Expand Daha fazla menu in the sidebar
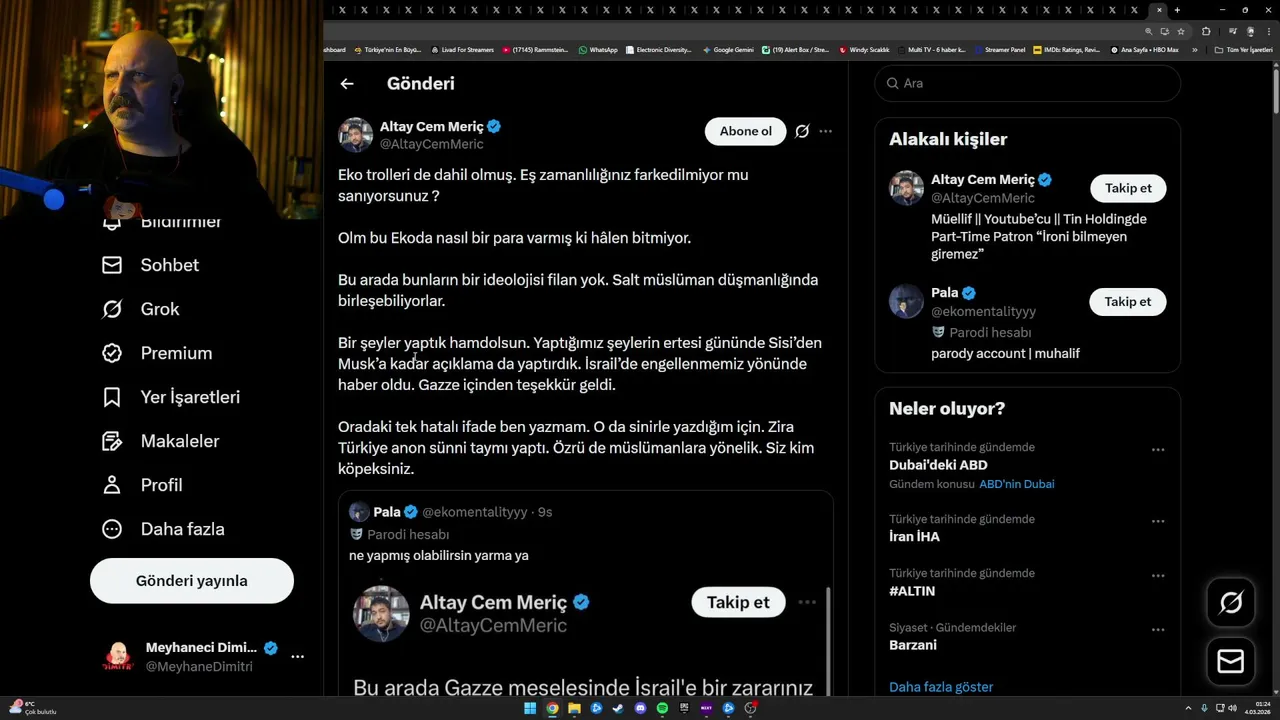This screenshot has width=1280, height=720. 164,529
